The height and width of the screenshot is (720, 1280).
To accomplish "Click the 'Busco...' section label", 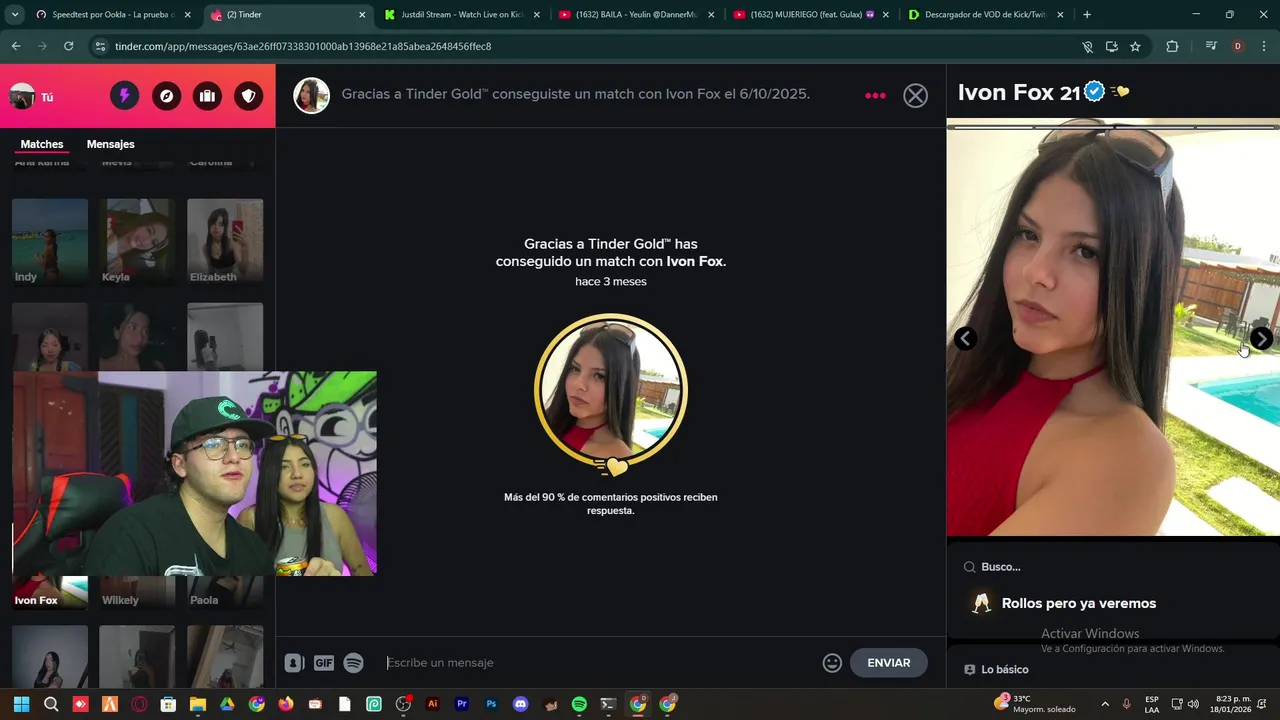I will pos(1001,567).
